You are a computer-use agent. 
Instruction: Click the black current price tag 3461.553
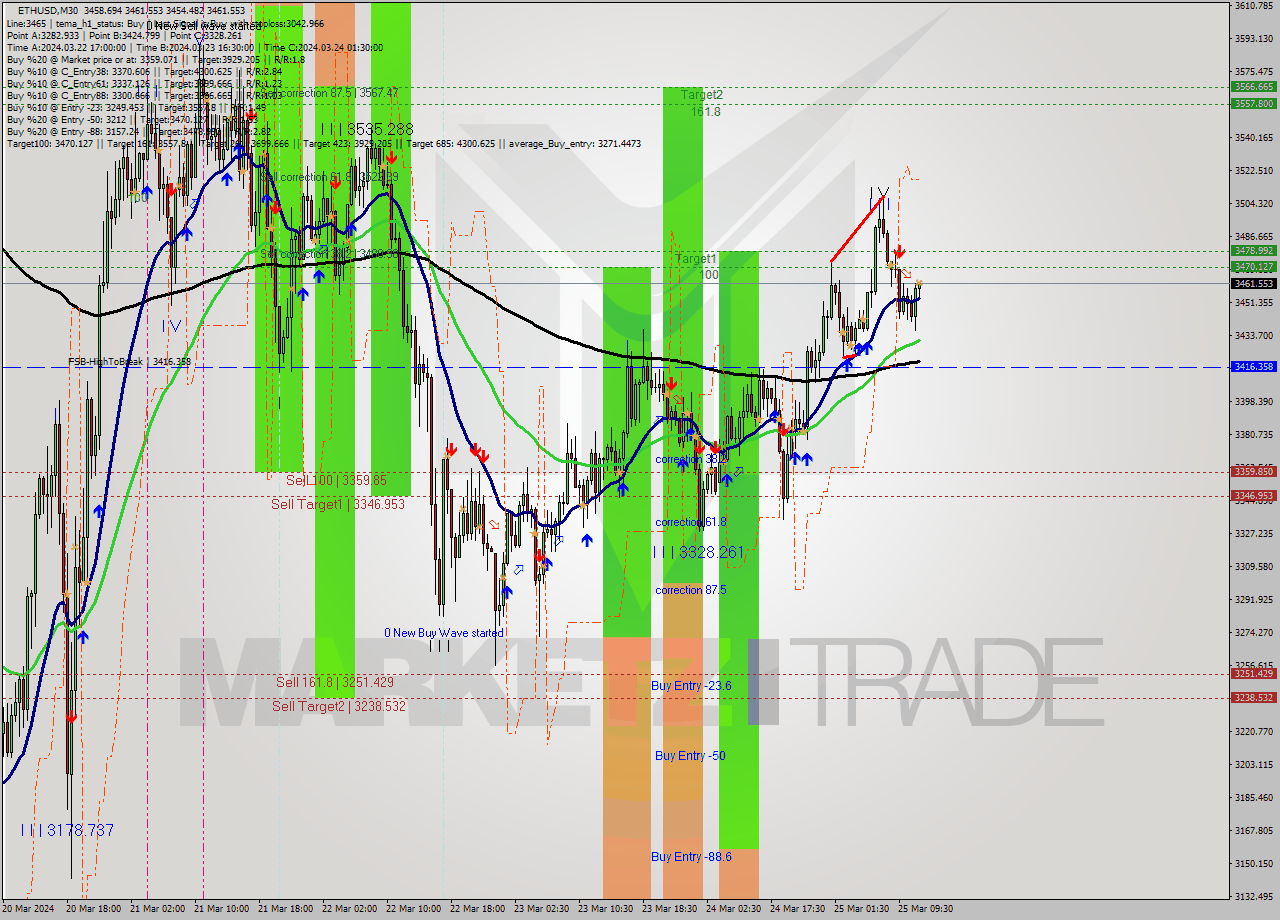pos(1253,284)
